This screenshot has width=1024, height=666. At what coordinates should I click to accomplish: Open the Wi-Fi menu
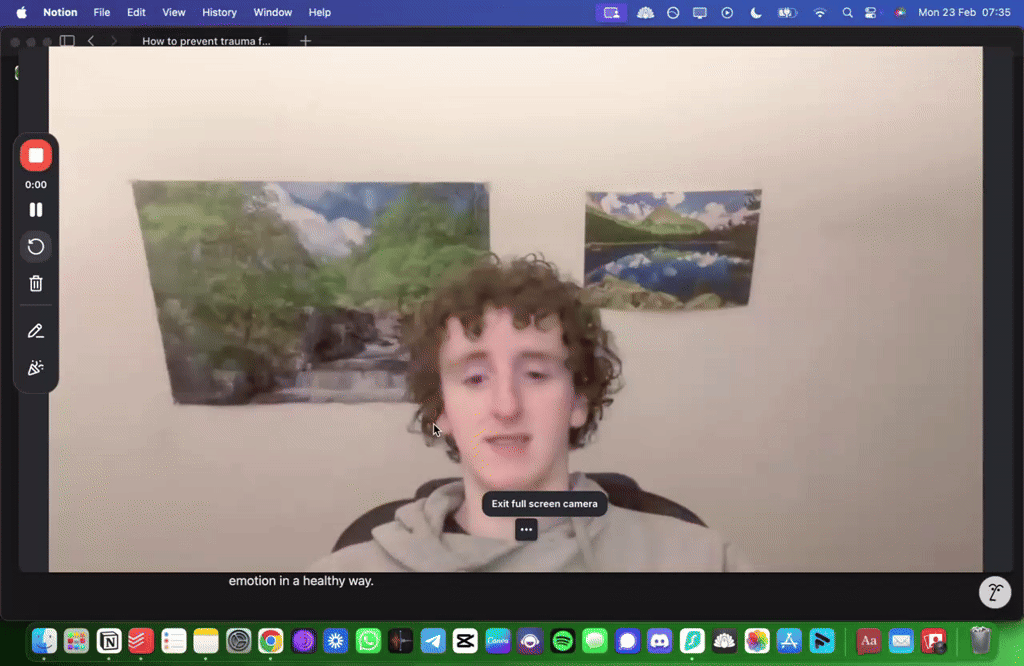point(820,12)
